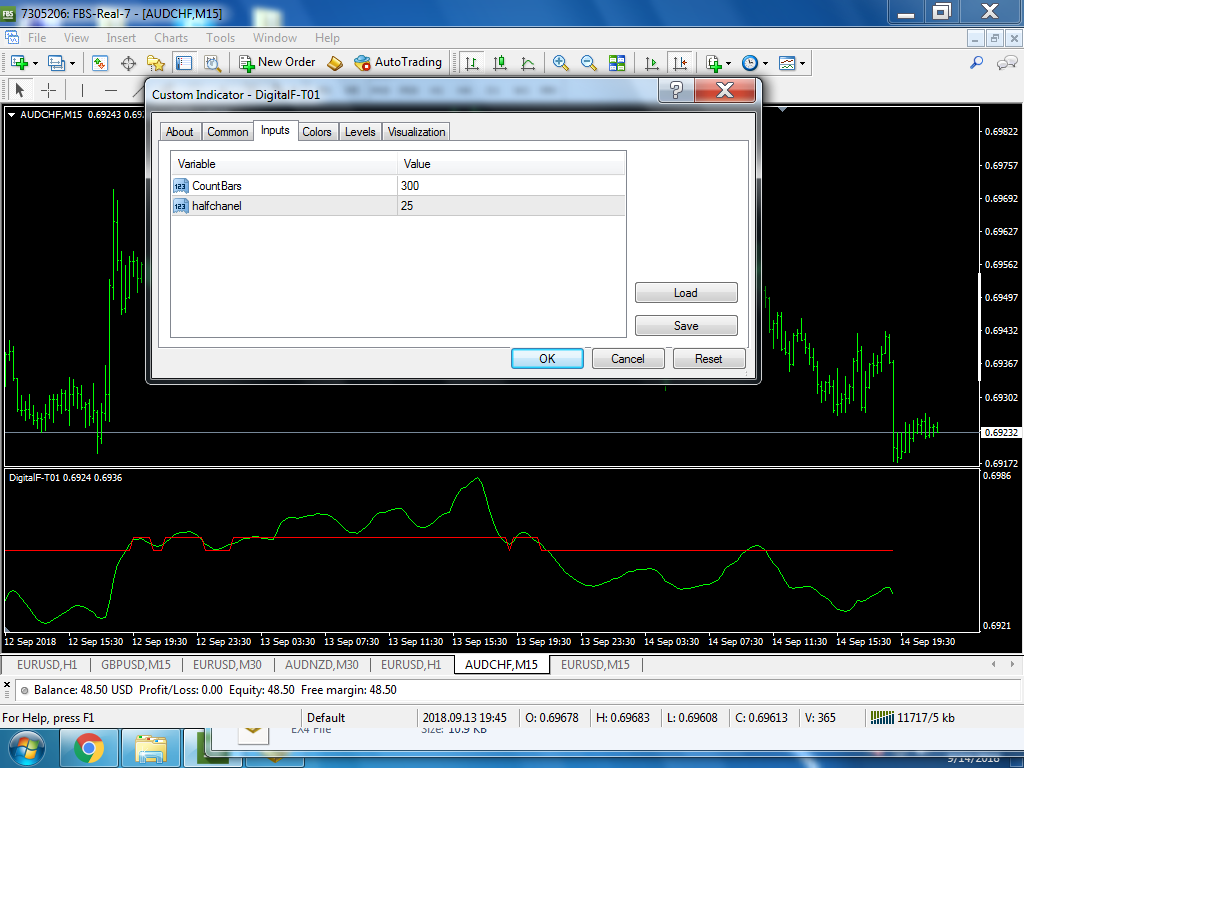Viewport: 1228px width, 920px height.
Task: Switch to the AUDNZD,M30 chart tab
Action: coord(322,665)
